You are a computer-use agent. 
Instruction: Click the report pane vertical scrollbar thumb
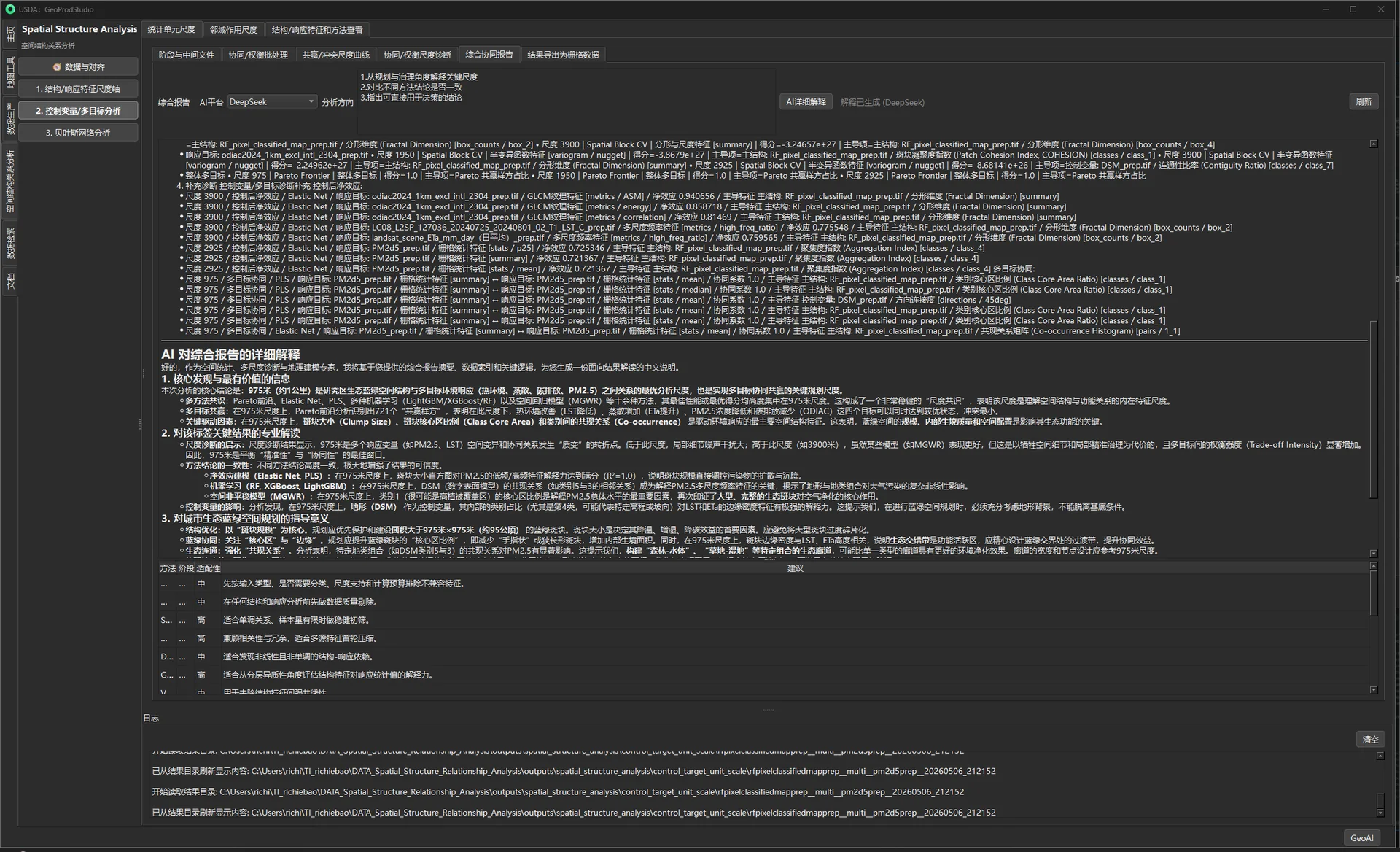[x=1374, y=410]
